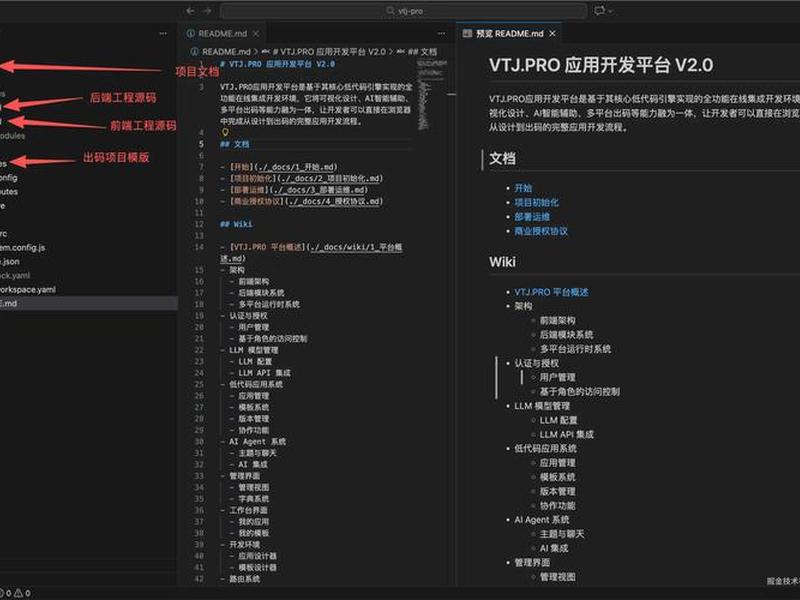Click '主题与聊天' item in preview
This screenshot has height=600, width=800.
[562, 534]
